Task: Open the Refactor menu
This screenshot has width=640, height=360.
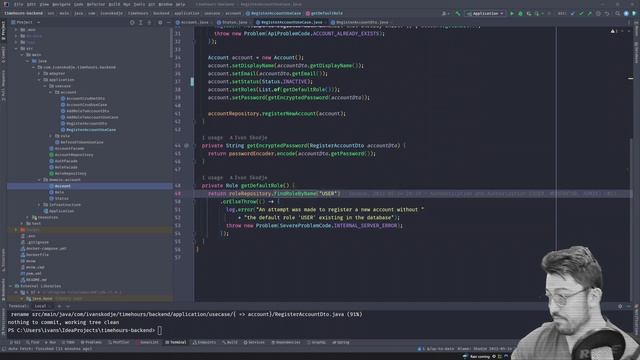Action: pyautogui.click(x=96, y=4)
